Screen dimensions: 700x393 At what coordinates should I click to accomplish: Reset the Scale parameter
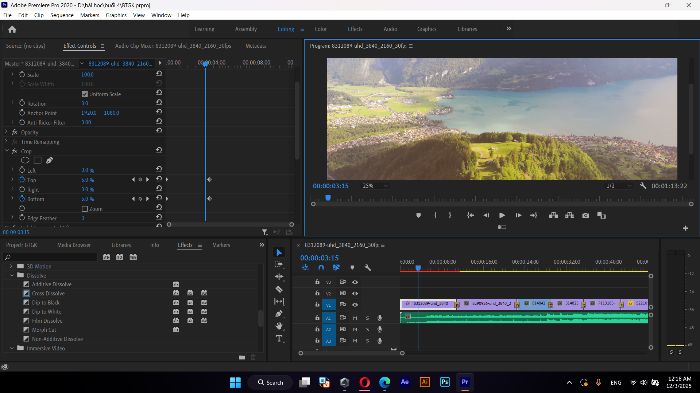coord(159,74)
